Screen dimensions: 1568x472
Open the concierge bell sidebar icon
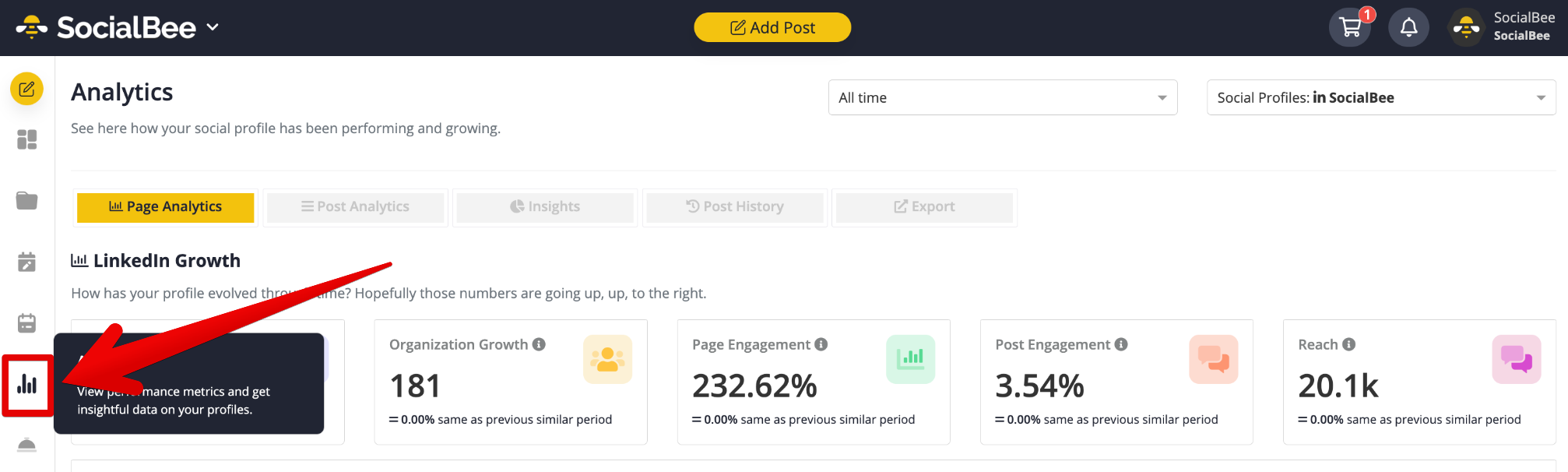pos(26,445)
